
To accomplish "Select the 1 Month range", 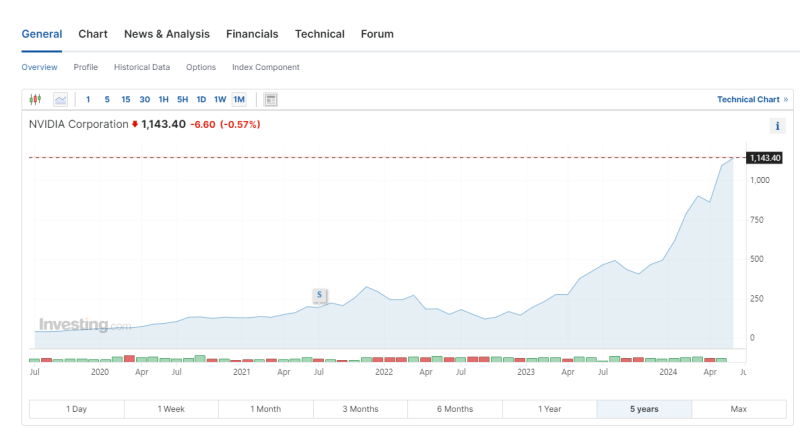I will click(266, 409).
